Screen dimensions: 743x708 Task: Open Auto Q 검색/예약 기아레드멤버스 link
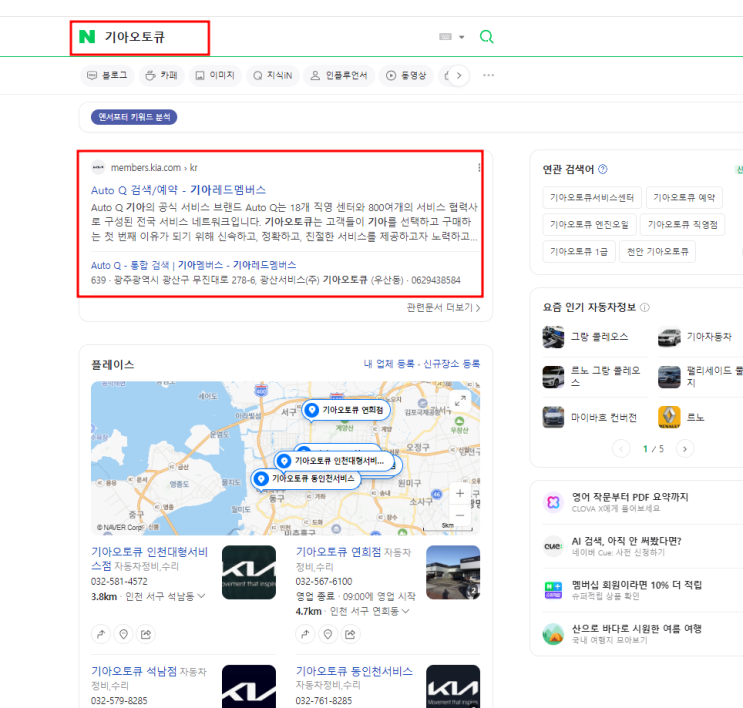[178, 190]
